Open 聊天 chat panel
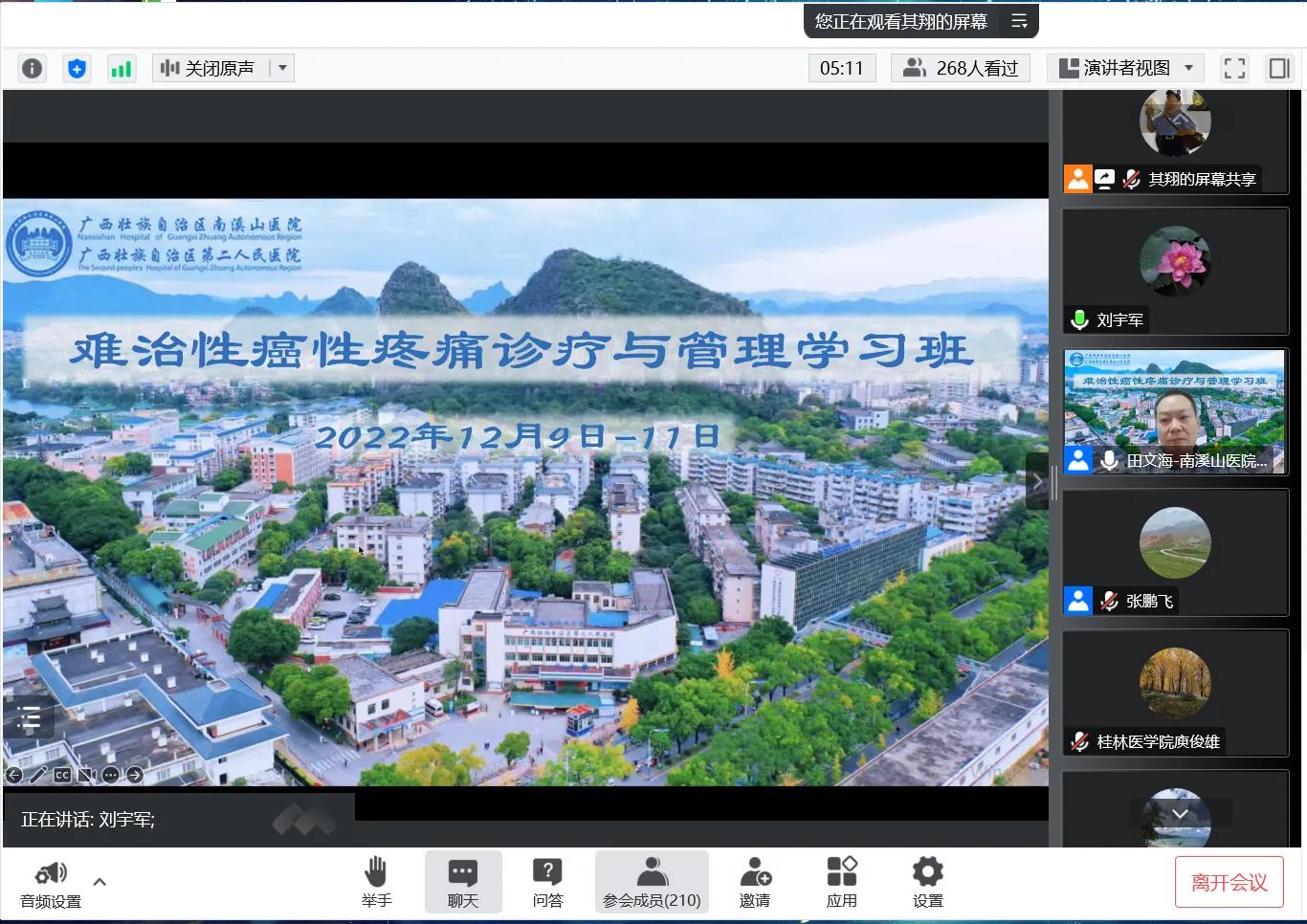Screen dimensions: 1307x924 click(463, 883)
